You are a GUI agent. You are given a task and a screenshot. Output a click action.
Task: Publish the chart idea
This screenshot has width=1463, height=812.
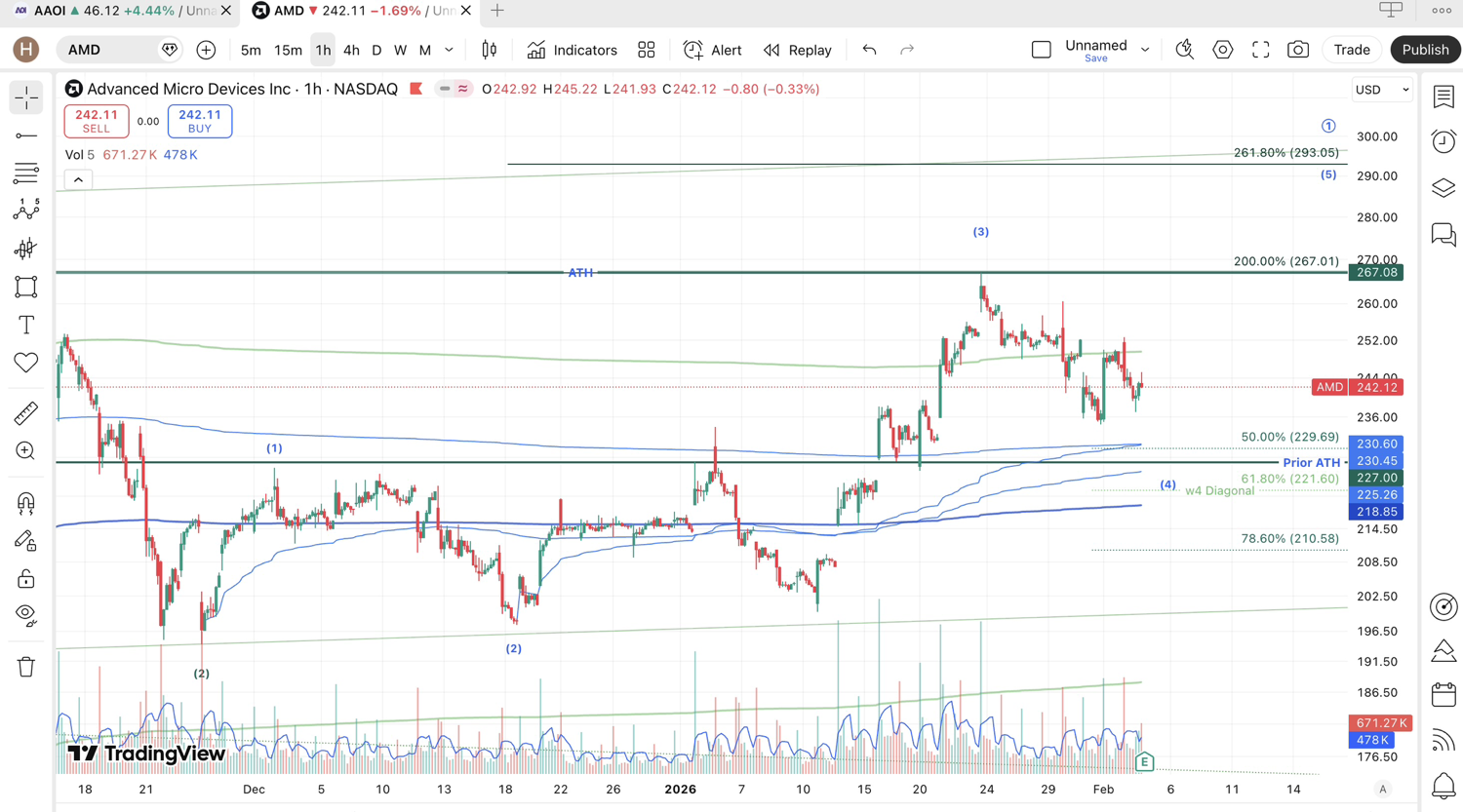pyautogui.click(x=1425, y=50)
